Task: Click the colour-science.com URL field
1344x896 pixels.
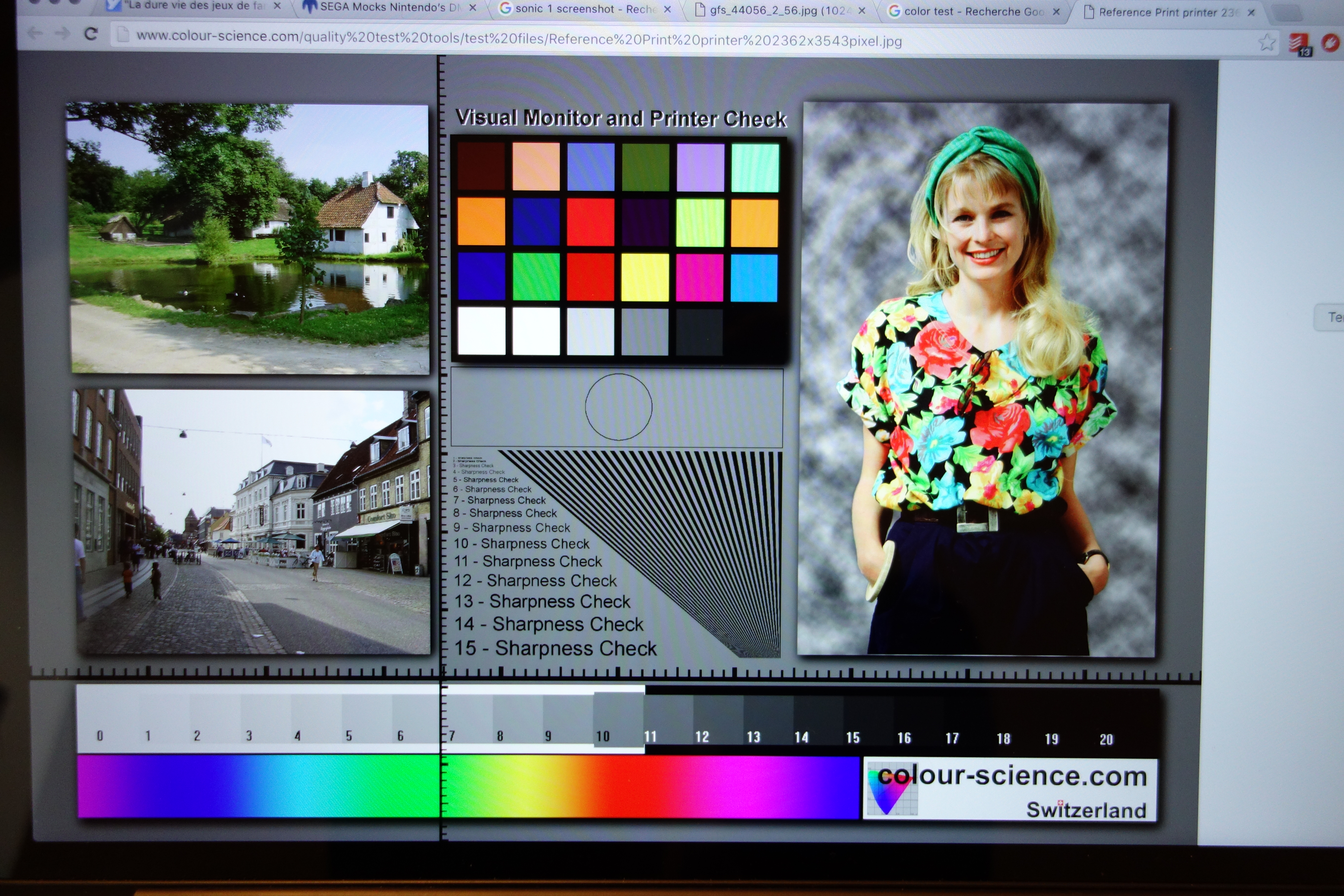Action: (514, 39)
